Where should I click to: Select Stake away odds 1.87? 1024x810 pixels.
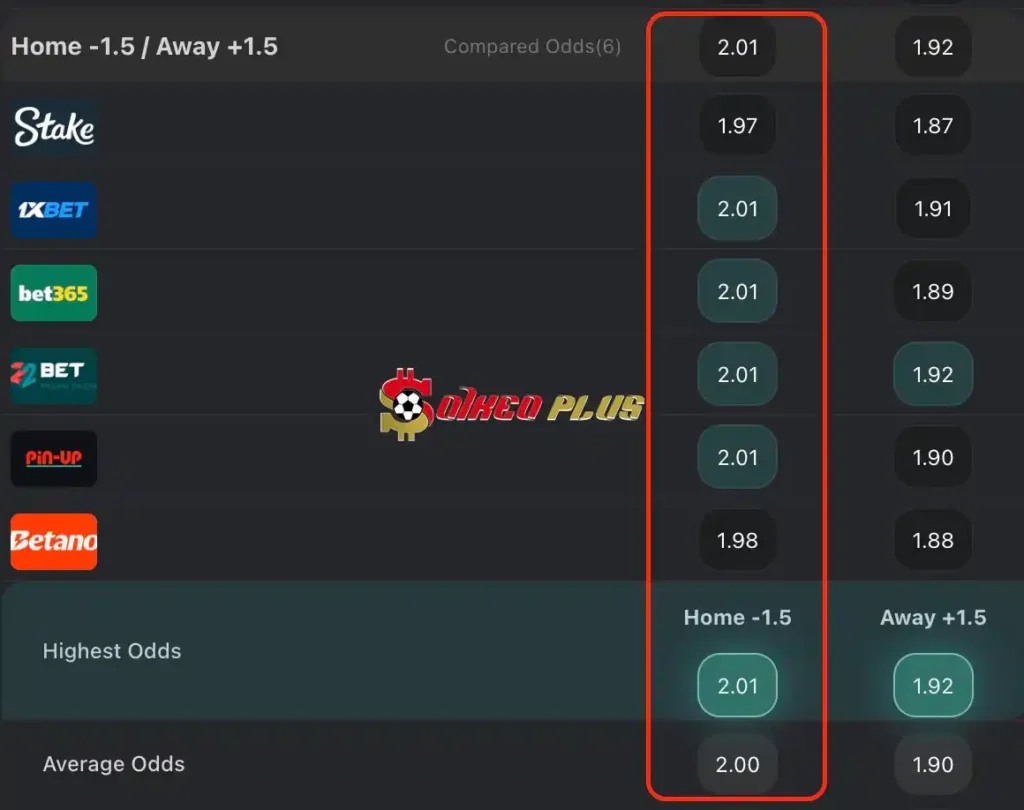(x=933, y=125)
